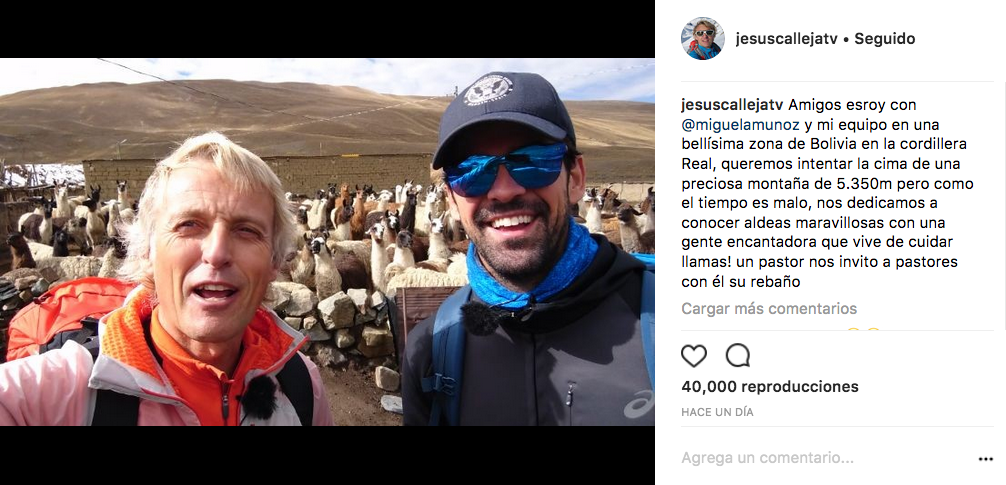Viewport: 1006px width, 485px height.
Task: Click jesuscallejatv name in caption
Action: pos(732,105)
